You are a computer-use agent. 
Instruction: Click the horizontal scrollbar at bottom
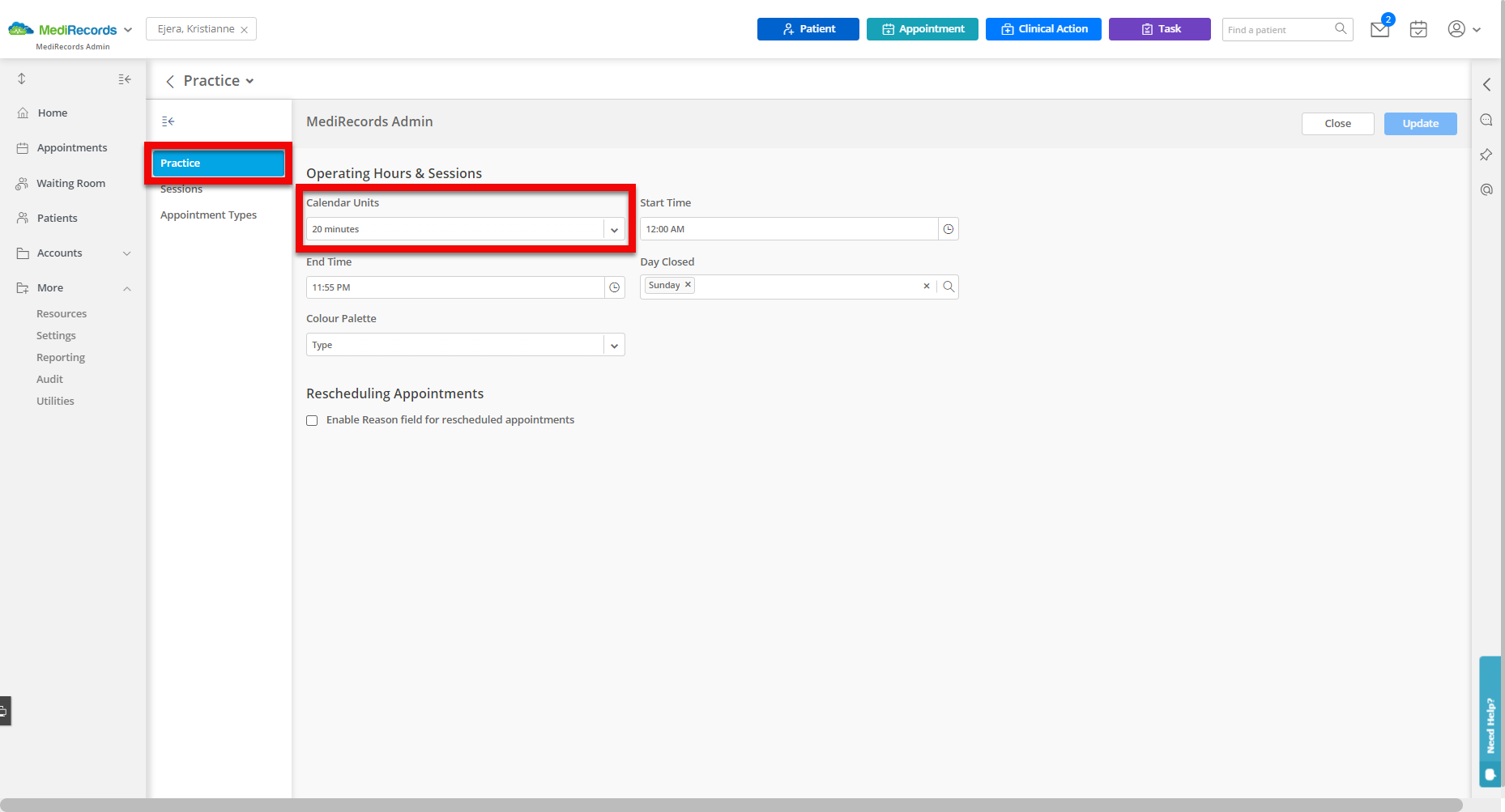coord(731,805)
